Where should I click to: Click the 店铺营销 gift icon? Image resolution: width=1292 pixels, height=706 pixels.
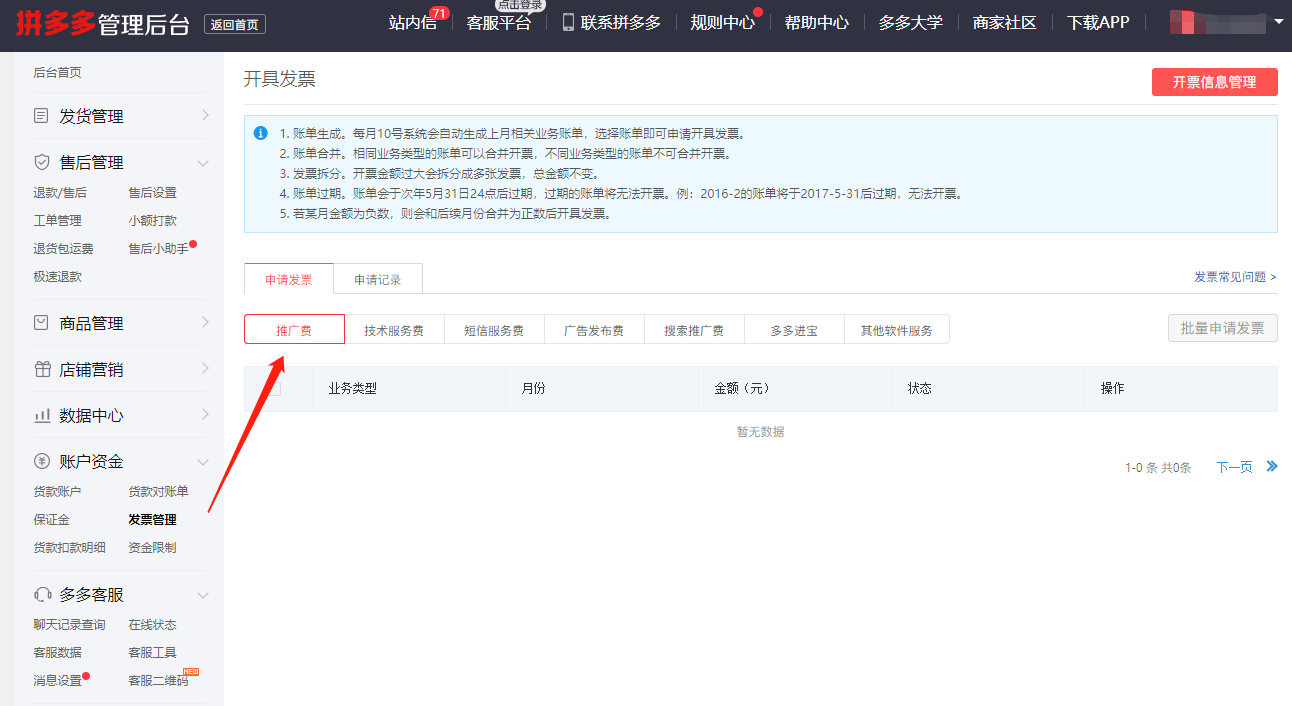tap(41, 369)
